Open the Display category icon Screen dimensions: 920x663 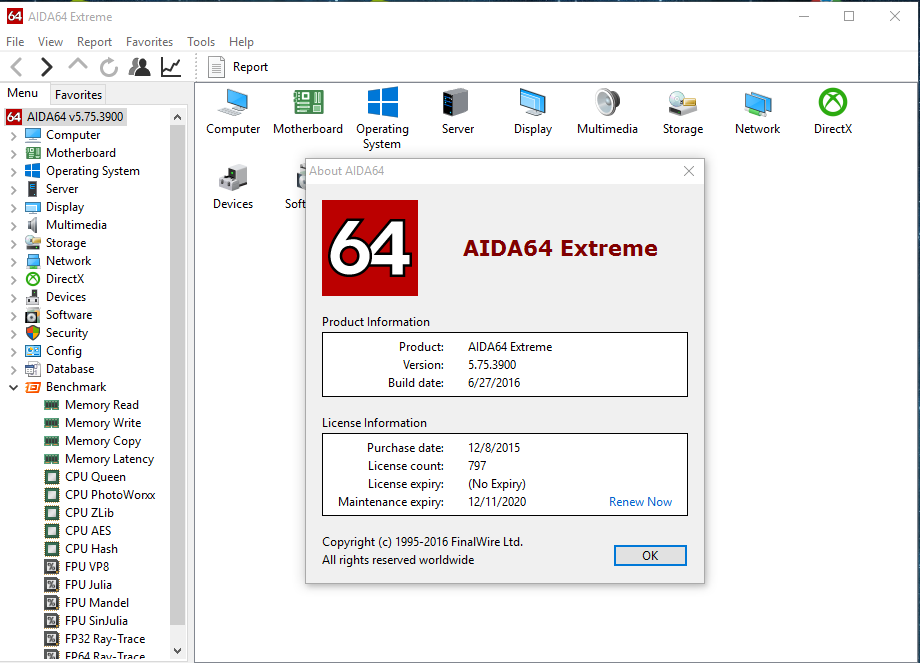[532, 110]
